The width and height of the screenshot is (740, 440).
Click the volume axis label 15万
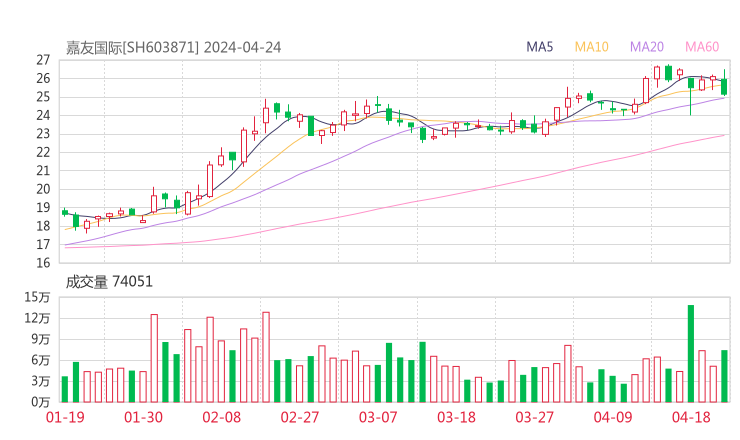[37, 297]
